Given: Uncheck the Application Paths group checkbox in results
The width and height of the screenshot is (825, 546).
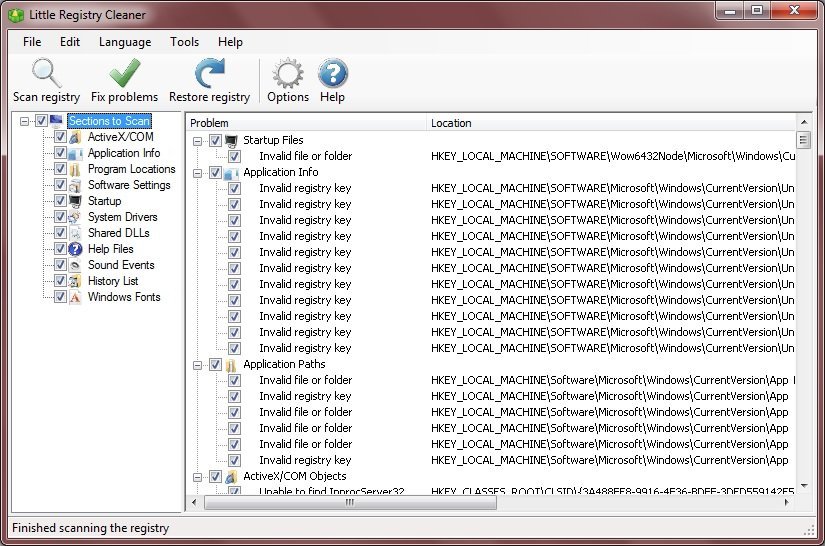Looking at the screenshot, I should click(x=215, y=365).
